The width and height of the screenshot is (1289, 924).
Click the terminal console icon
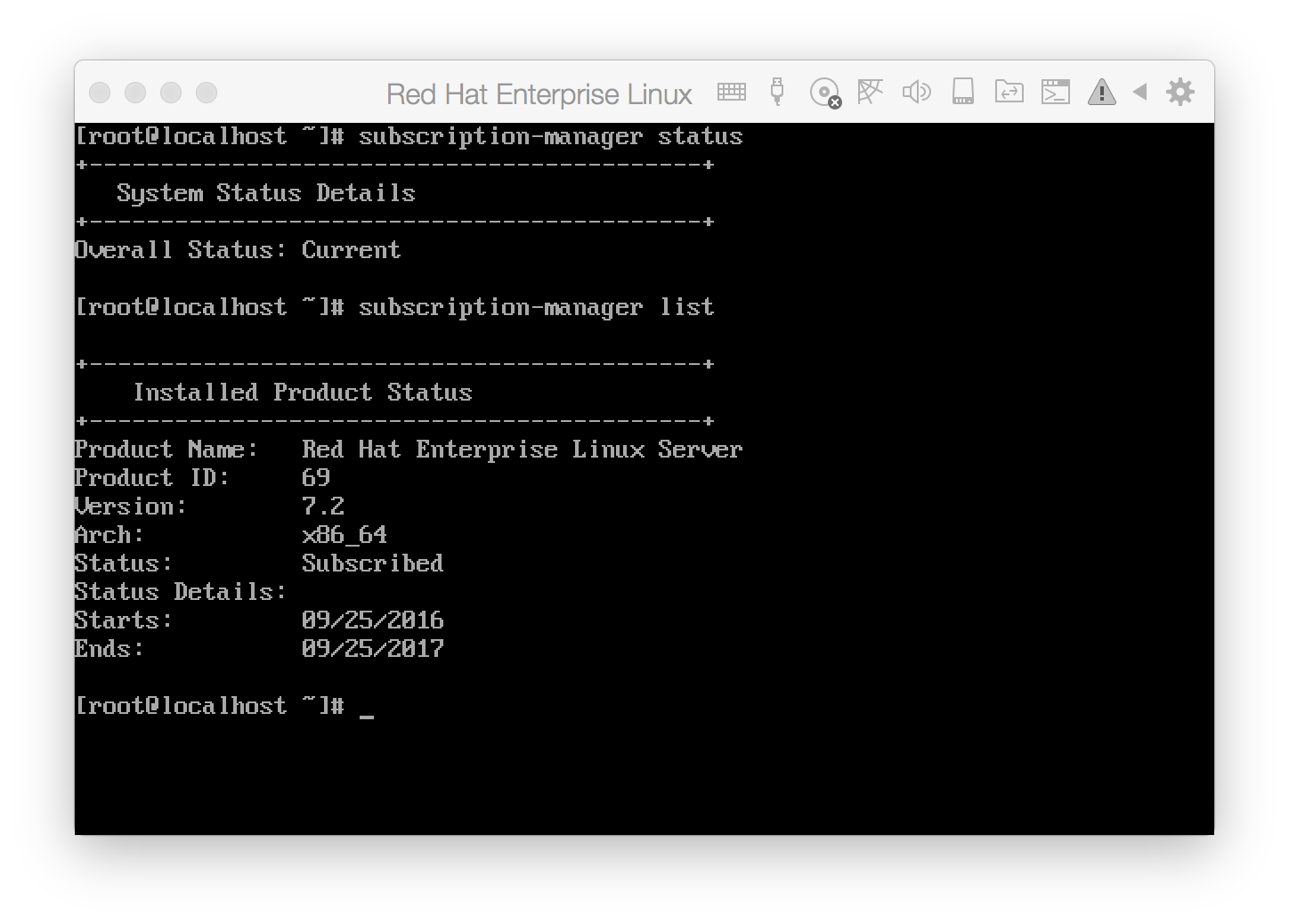tap(1055, 92)
